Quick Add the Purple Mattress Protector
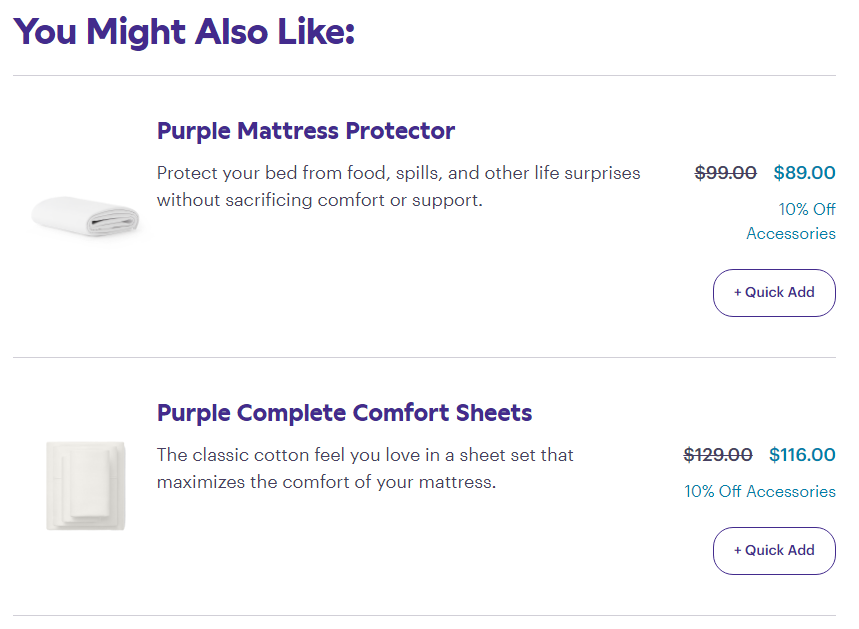 [x=774, y=293]
